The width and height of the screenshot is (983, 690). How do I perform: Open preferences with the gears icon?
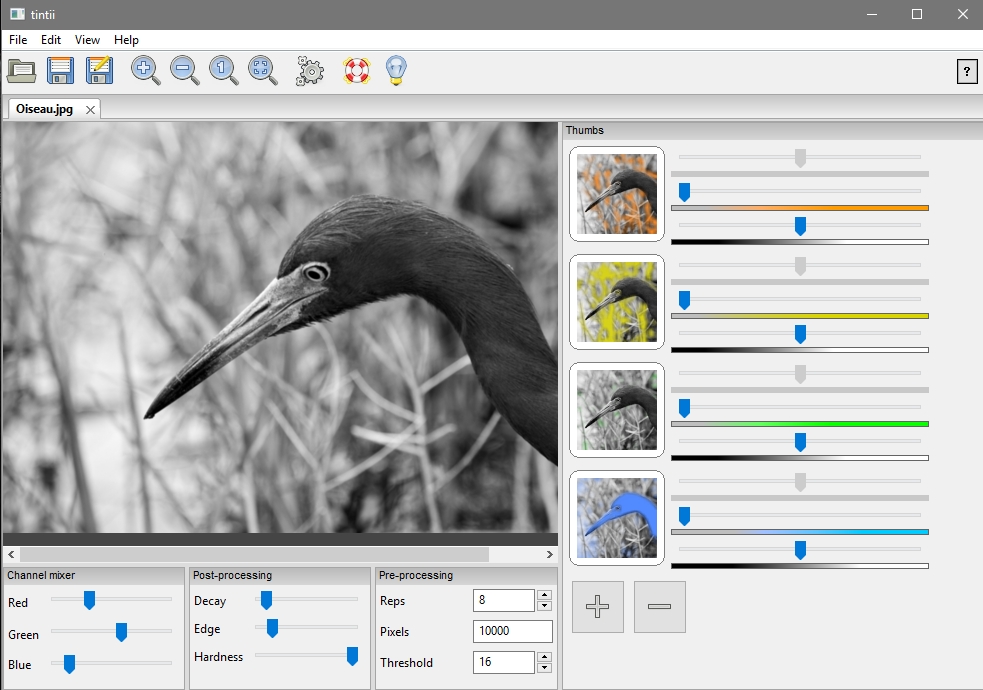(x=310, y=71)
